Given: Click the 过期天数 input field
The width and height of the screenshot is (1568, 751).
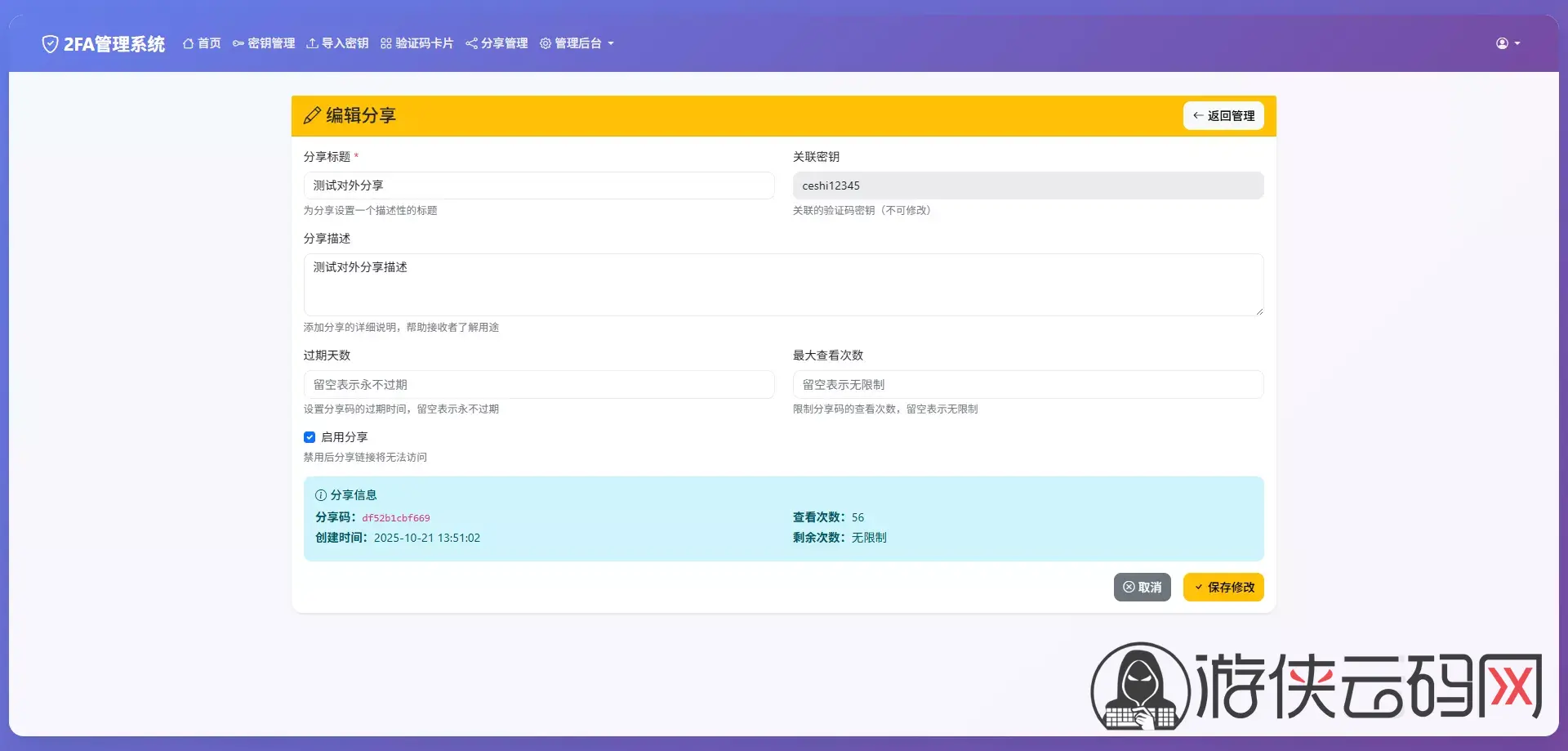Looking at the screenshot, I should [x=538, y=385].
